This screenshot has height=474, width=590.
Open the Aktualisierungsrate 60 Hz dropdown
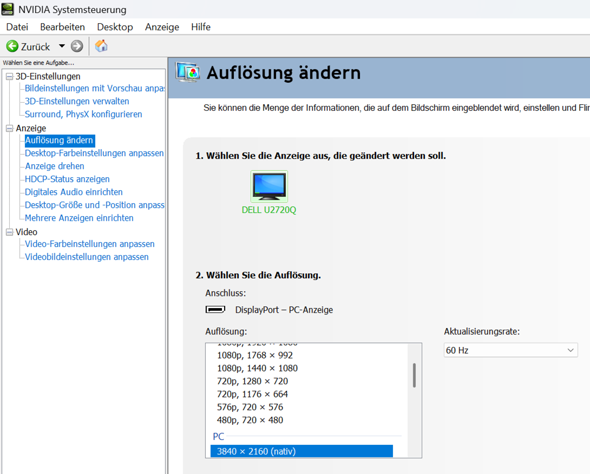[x=511, y=350]
